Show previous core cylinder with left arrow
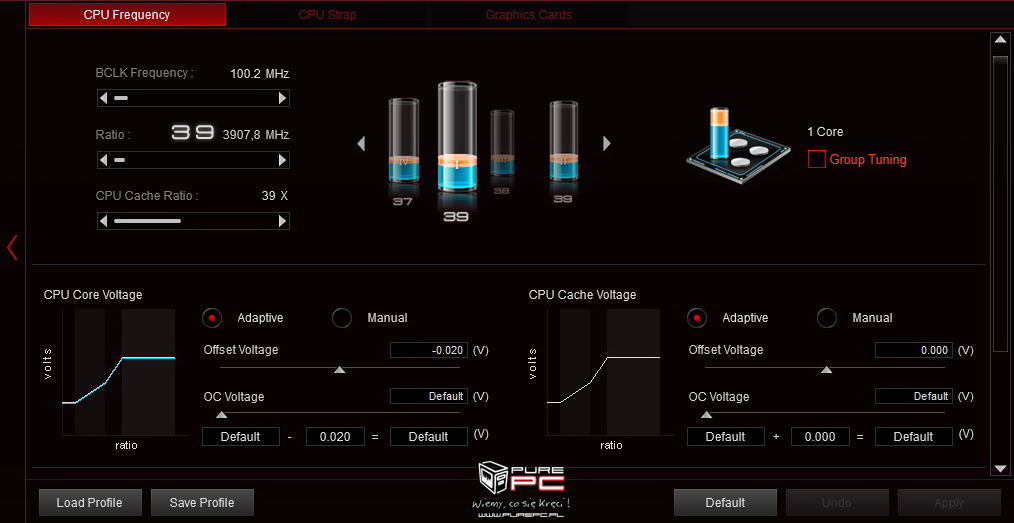Screen dimensions: 1014x523 coord(361,144)
